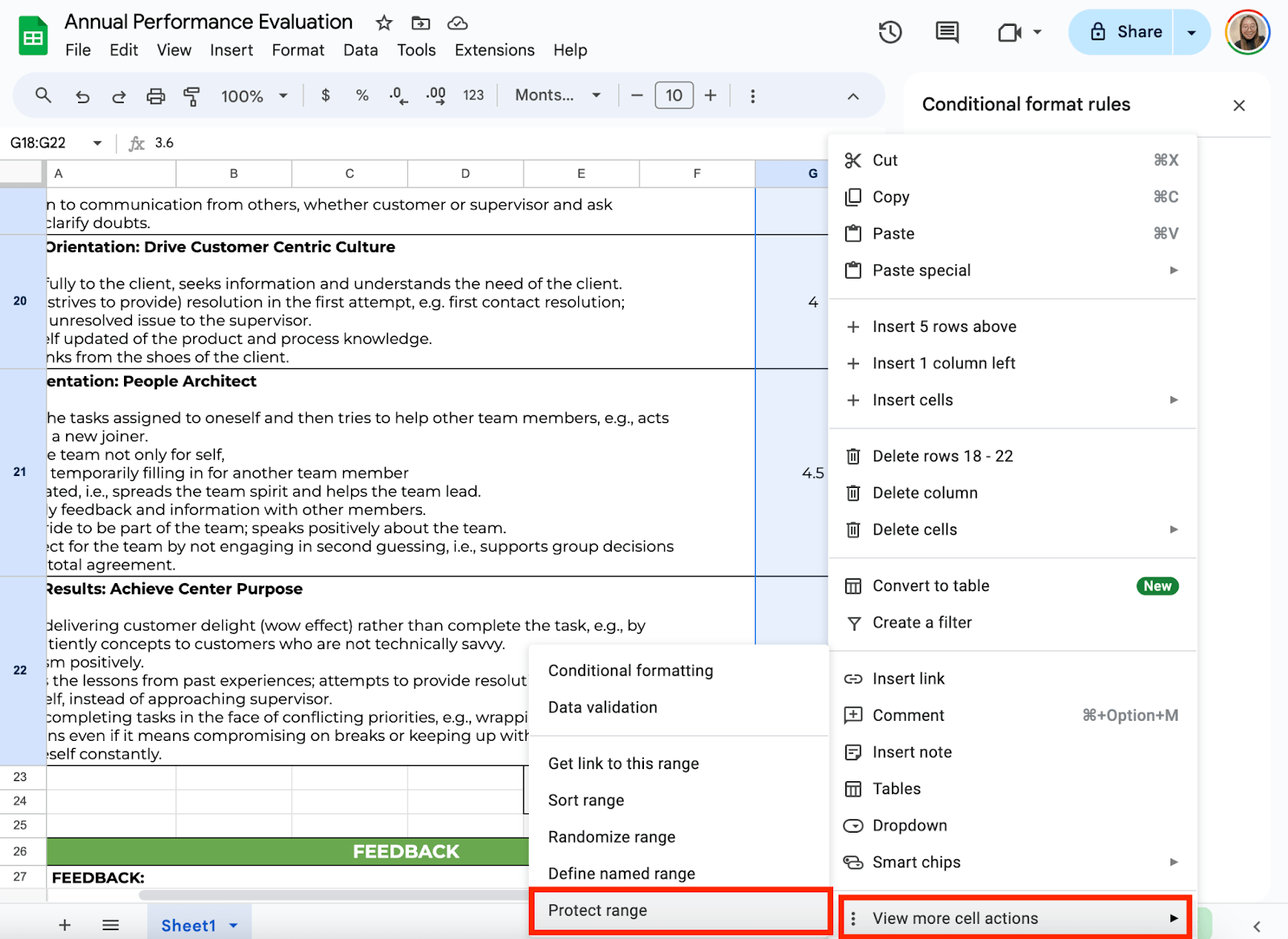This screenshot has width=1288, height=939.
Task: Open the side panel arrow at bottom right
Action: click(x=1257, y=927)
